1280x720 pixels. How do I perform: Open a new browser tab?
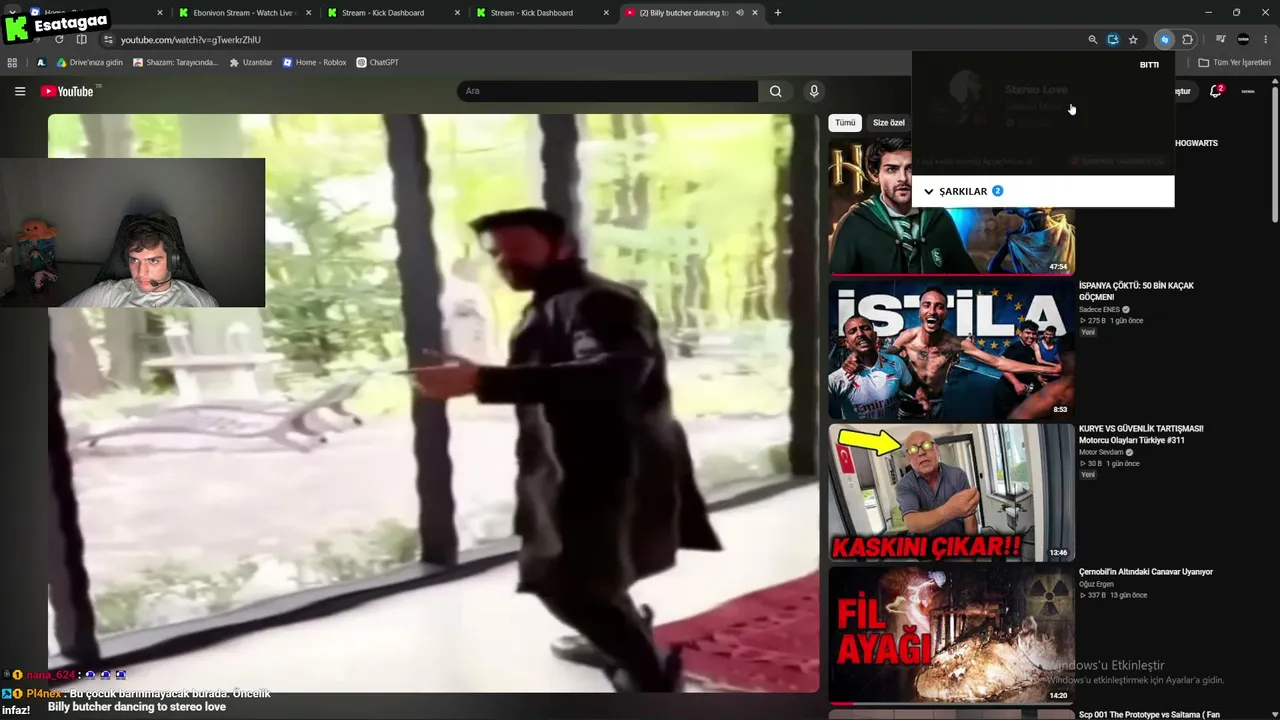[x=778, y=13]
